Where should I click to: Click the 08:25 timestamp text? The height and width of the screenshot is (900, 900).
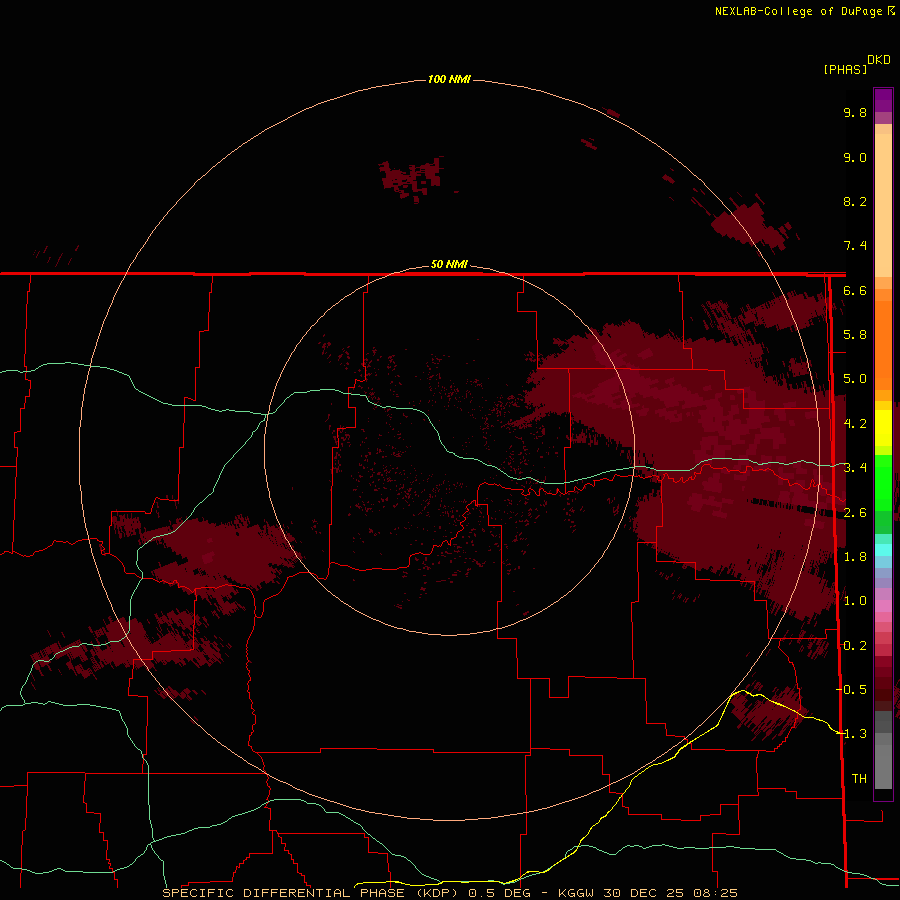[x=717, y=893]
